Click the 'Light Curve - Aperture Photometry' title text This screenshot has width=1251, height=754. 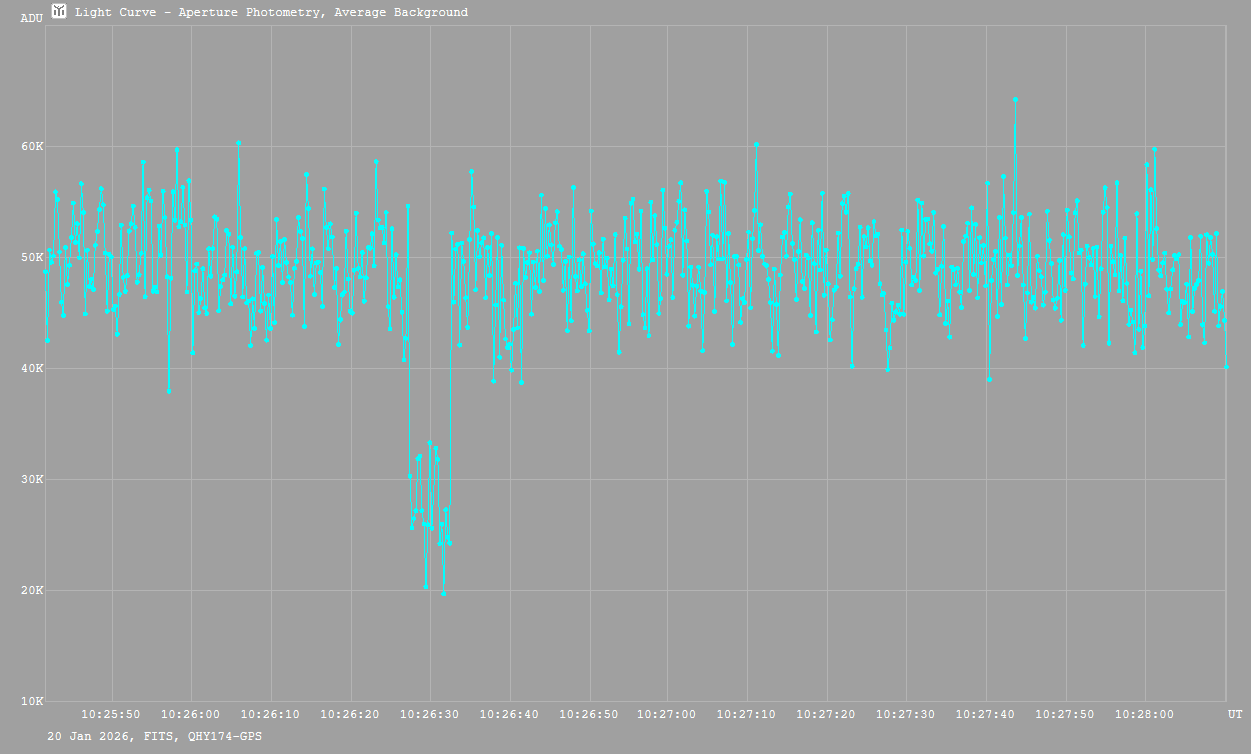coord(271,12)
